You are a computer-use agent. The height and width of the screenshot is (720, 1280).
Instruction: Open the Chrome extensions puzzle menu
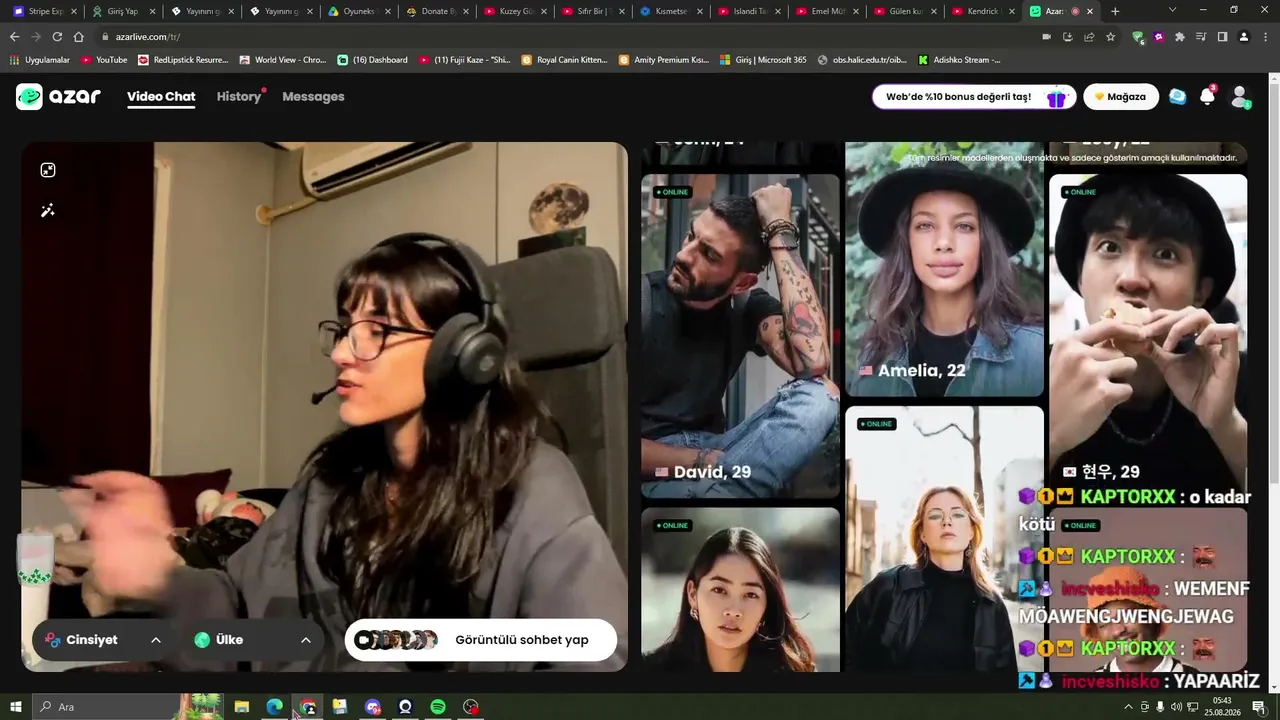pyautogui.click(x=1180, y=37)
